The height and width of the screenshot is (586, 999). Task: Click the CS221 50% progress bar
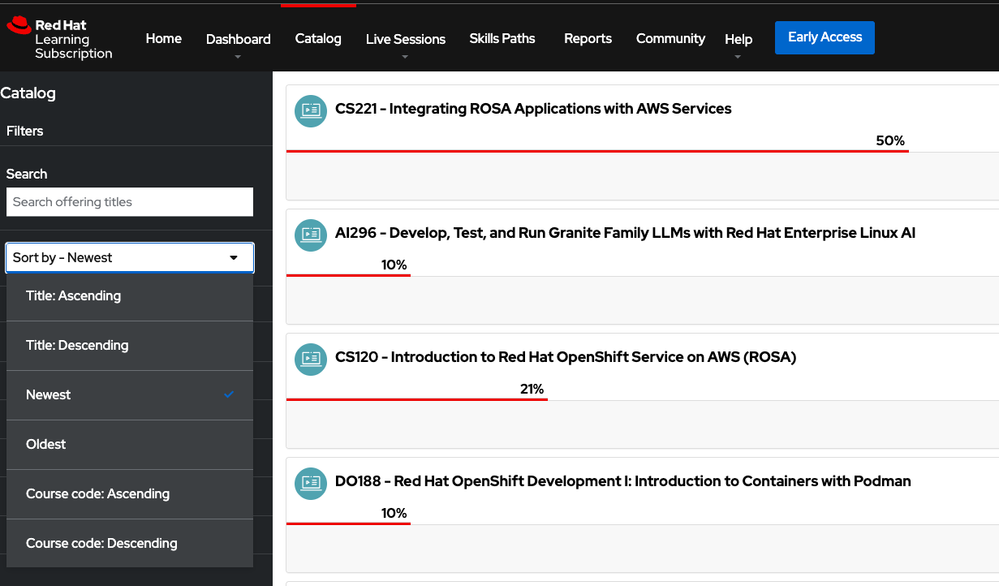coord(596,151)
